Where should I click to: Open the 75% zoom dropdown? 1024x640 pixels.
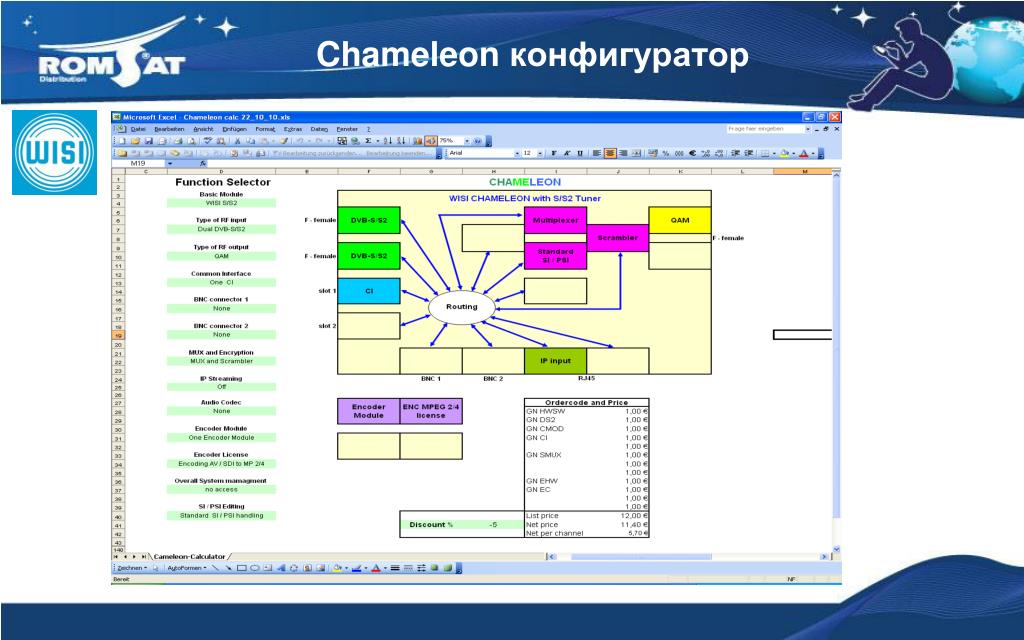468,140
